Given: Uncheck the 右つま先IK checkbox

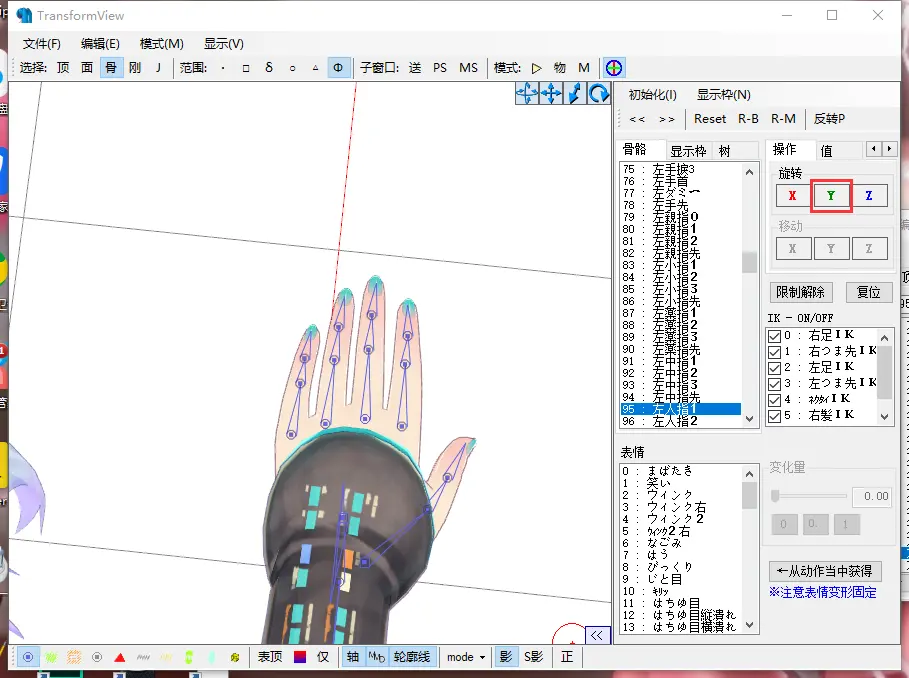Looking at the screenshot, I should tap(774, 352).
